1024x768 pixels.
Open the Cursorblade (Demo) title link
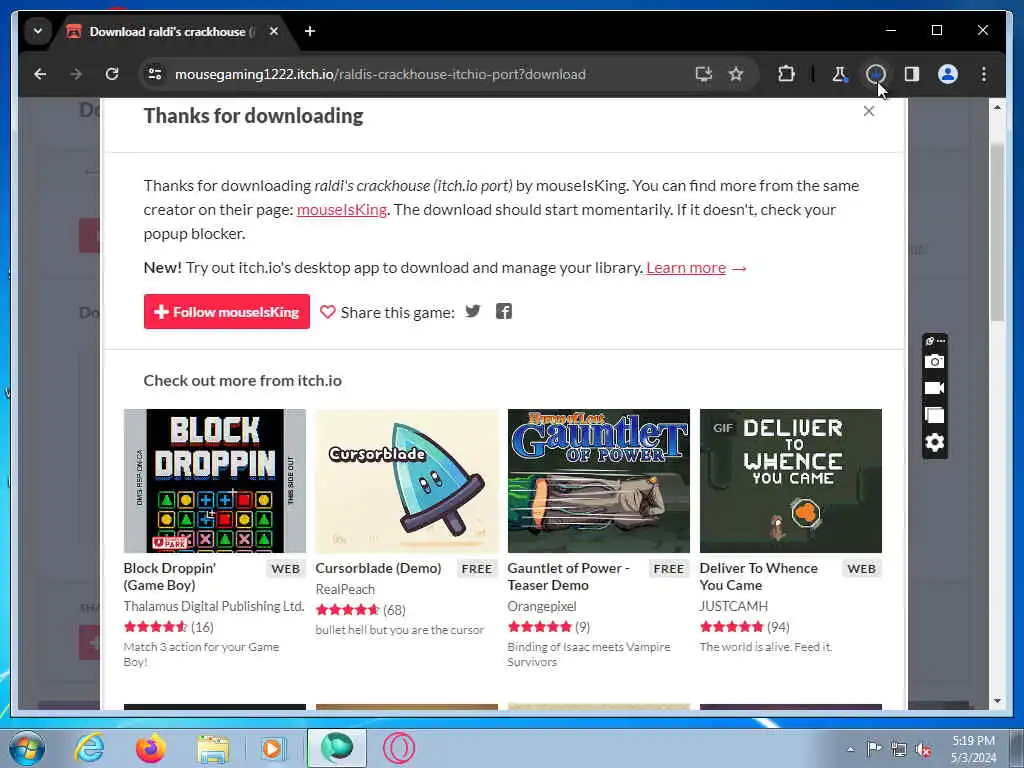tap(378, 568)
